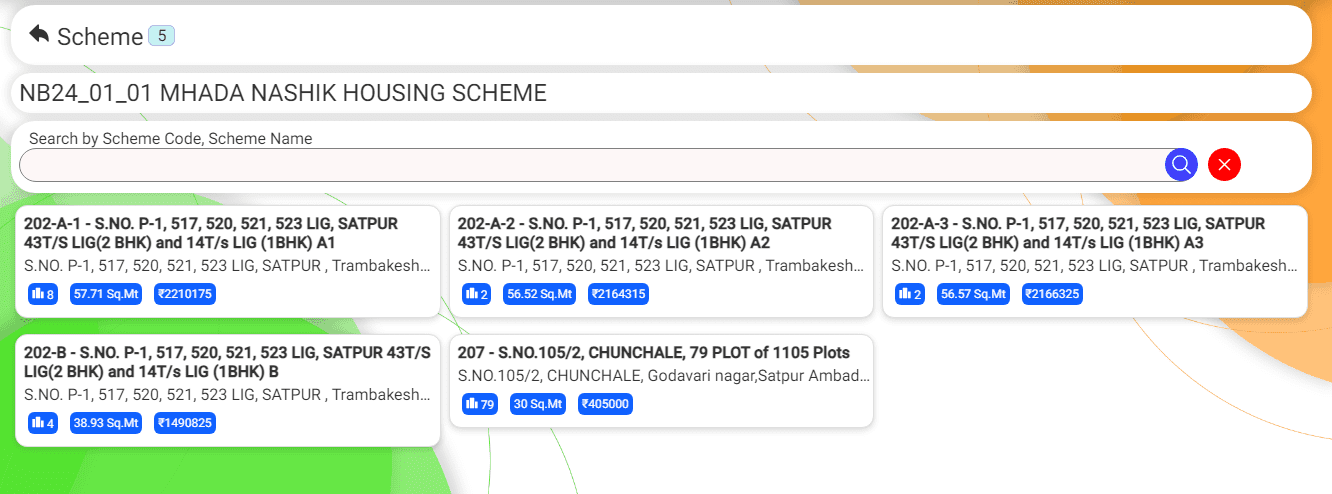The image size is (1332, 494).
Task: Click the units badge on card 202-A-3
Action: click(910, 294)
